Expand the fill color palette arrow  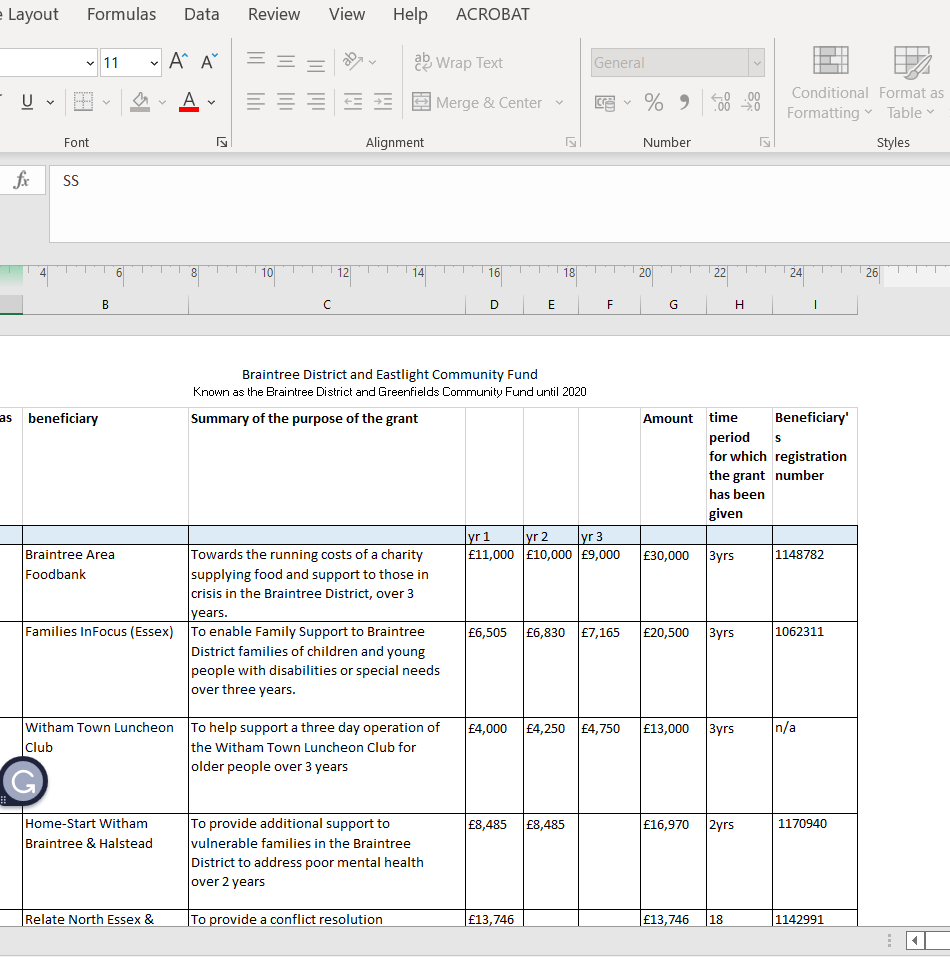(162, 103)
